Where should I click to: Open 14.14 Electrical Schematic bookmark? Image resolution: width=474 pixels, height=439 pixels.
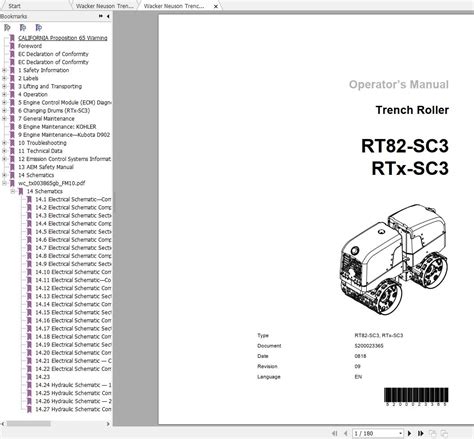[x=73, y=304]
